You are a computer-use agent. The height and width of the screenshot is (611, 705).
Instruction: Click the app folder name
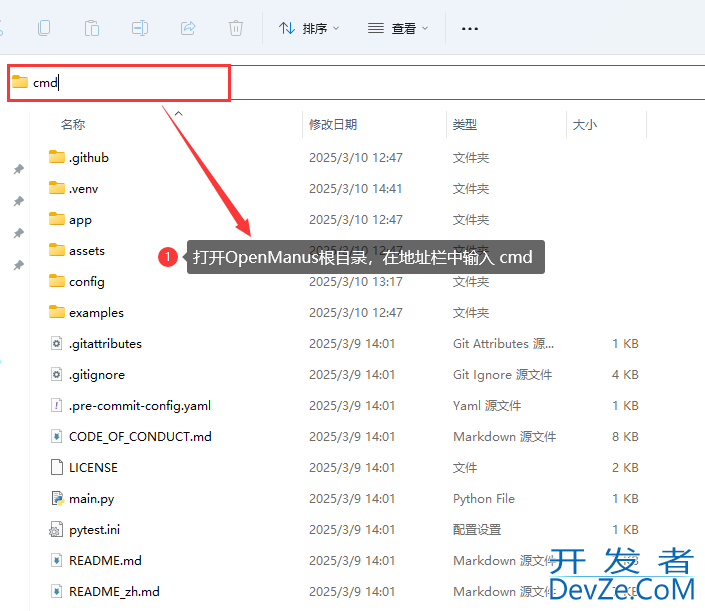(x=80, y=220)
